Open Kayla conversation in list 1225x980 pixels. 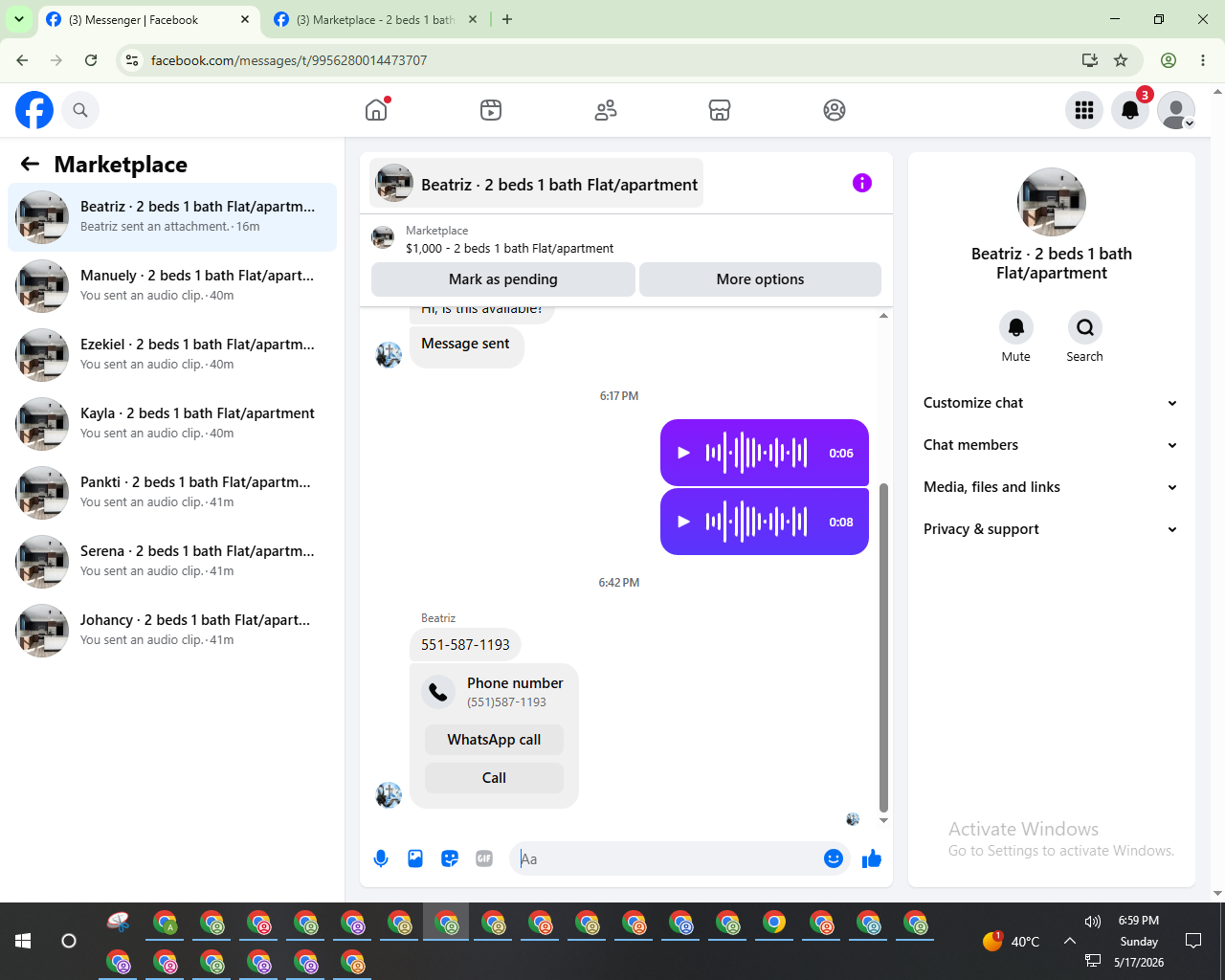click(172, 424)
